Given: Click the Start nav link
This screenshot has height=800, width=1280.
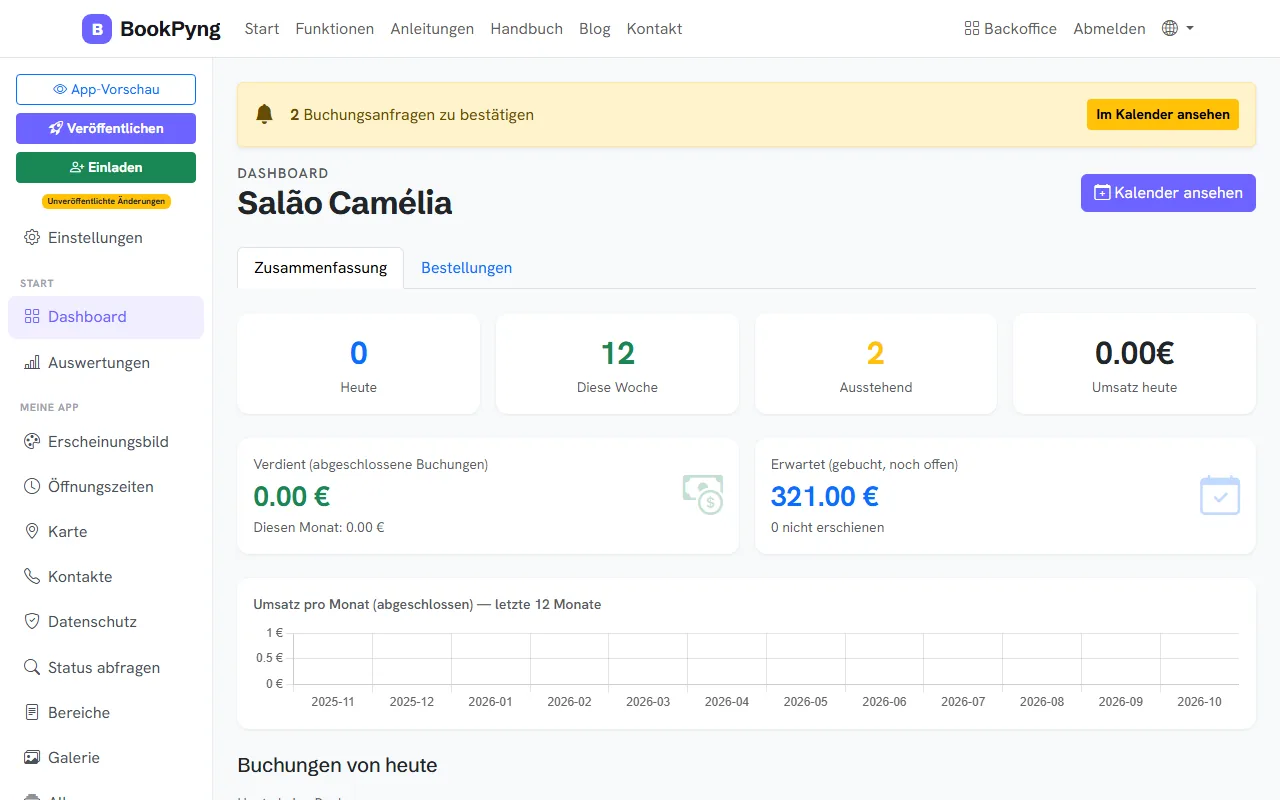Looking at the screenshot, I should pyautogui.click(x=262, y=29).
